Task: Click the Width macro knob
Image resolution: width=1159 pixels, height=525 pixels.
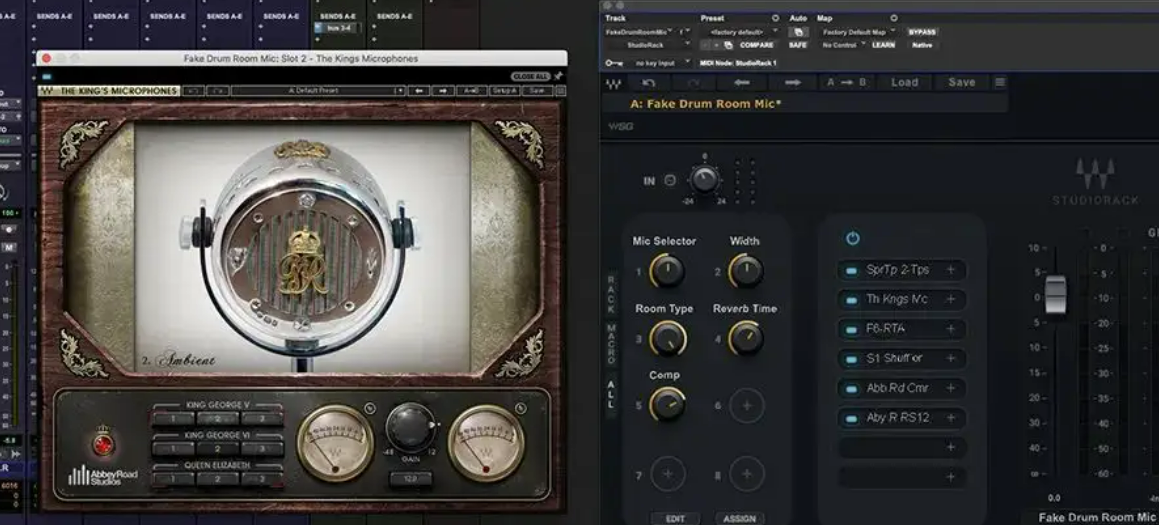Action: pos(746,271)
